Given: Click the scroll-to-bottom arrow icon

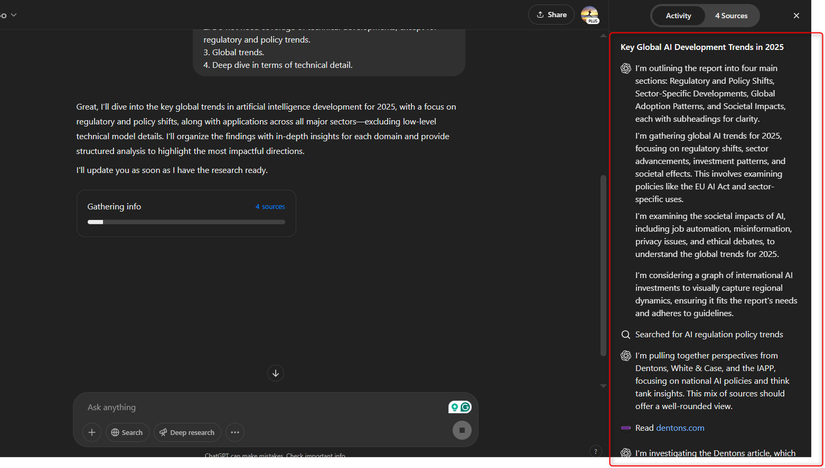Looking at the screenshot, I should click(276, 373).
